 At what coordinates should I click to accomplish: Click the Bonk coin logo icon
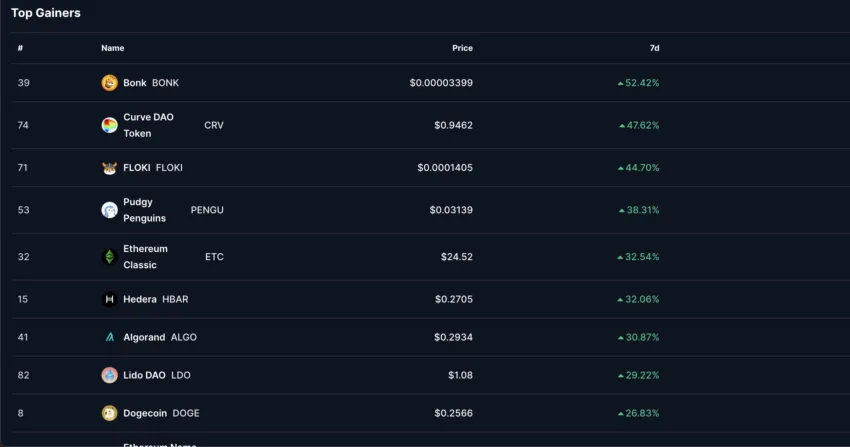[110, 83]
